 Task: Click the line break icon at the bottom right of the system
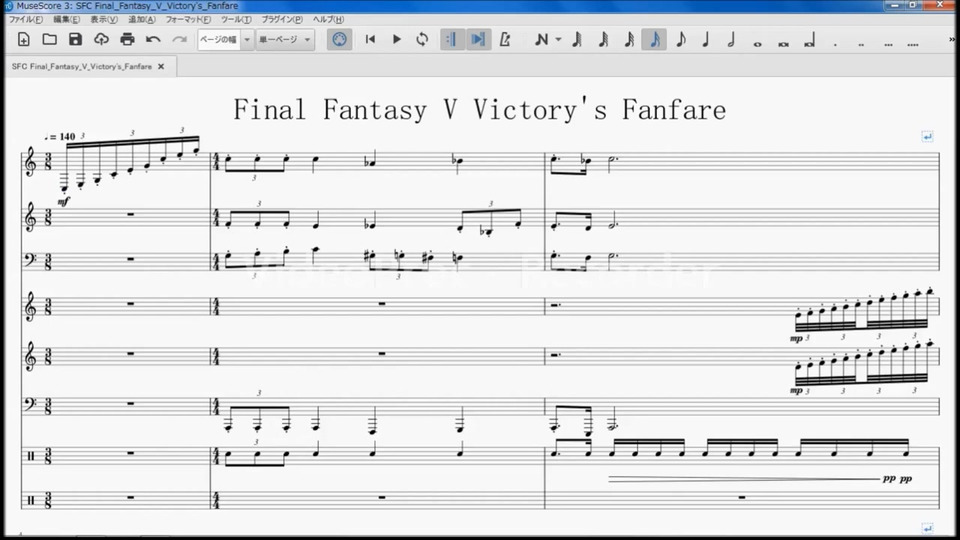coord(927,528)
